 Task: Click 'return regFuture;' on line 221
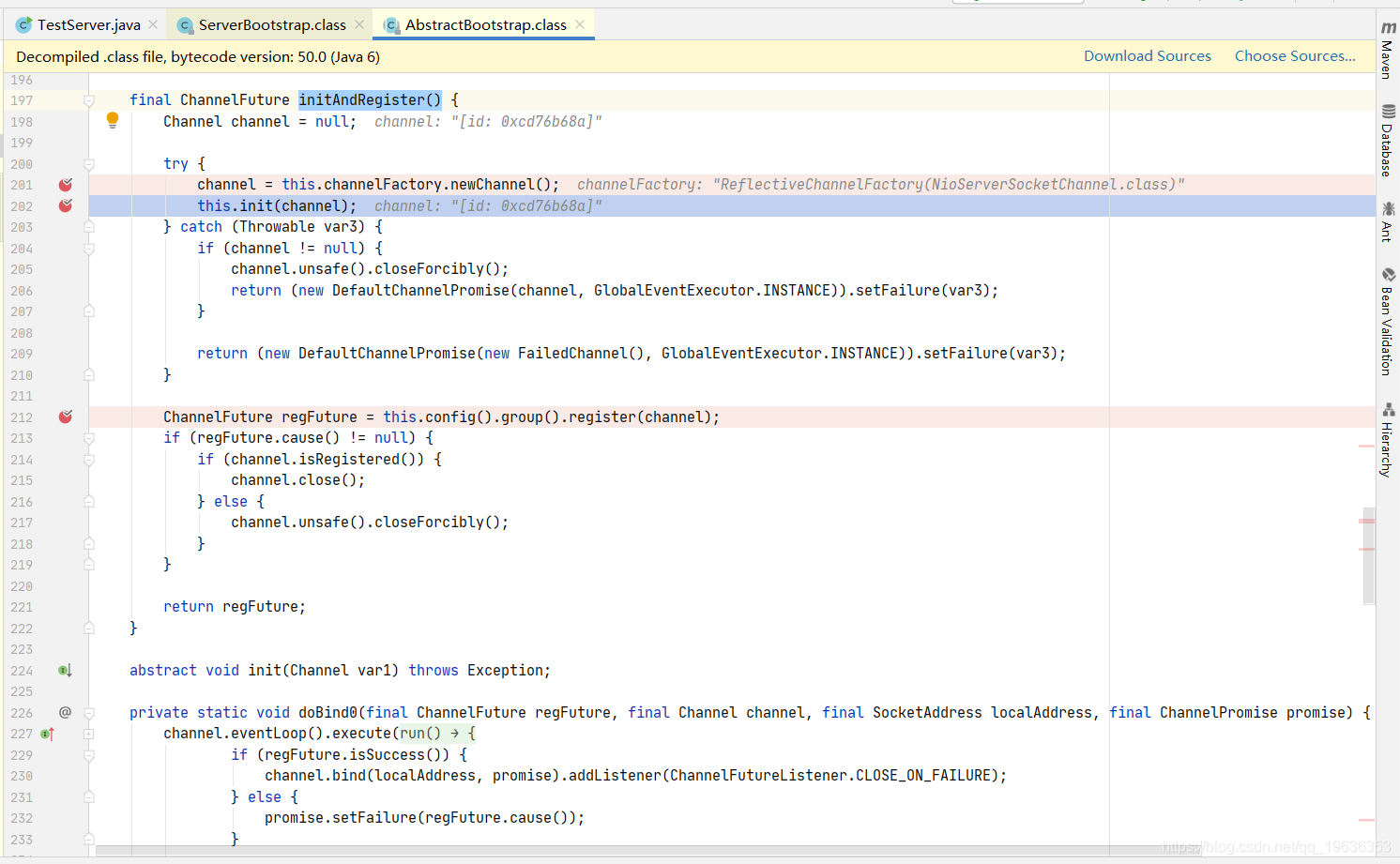pos(235,607)
